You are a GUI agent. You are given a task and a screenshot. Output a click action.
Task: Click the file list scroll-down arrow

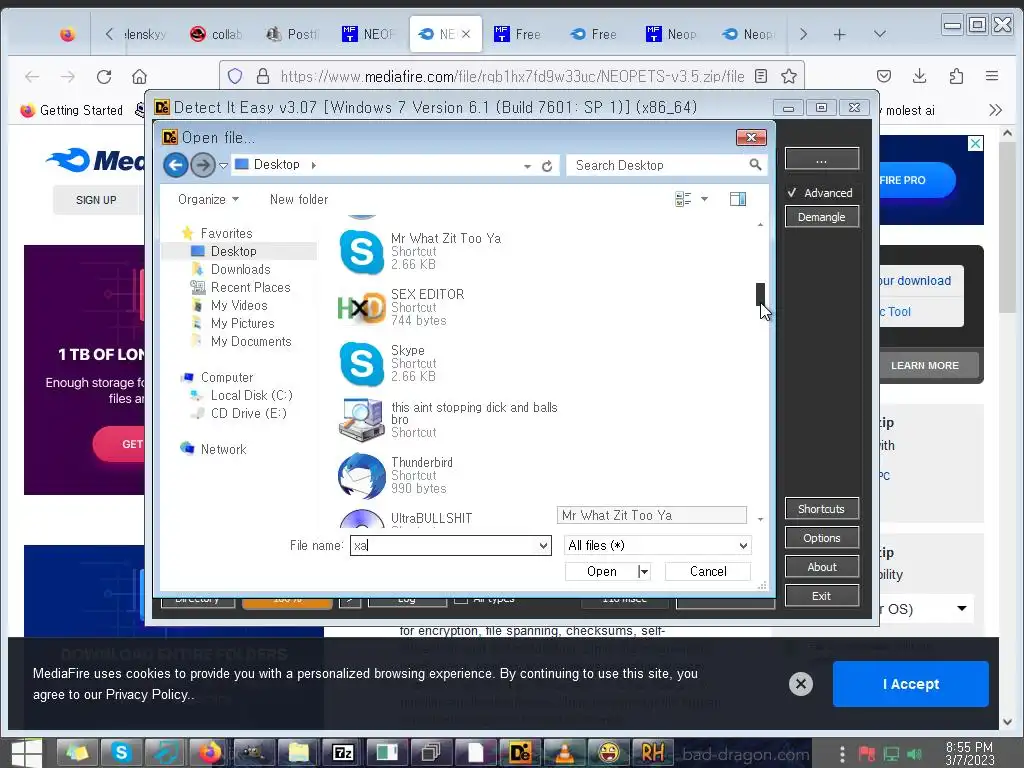[760, 519]
